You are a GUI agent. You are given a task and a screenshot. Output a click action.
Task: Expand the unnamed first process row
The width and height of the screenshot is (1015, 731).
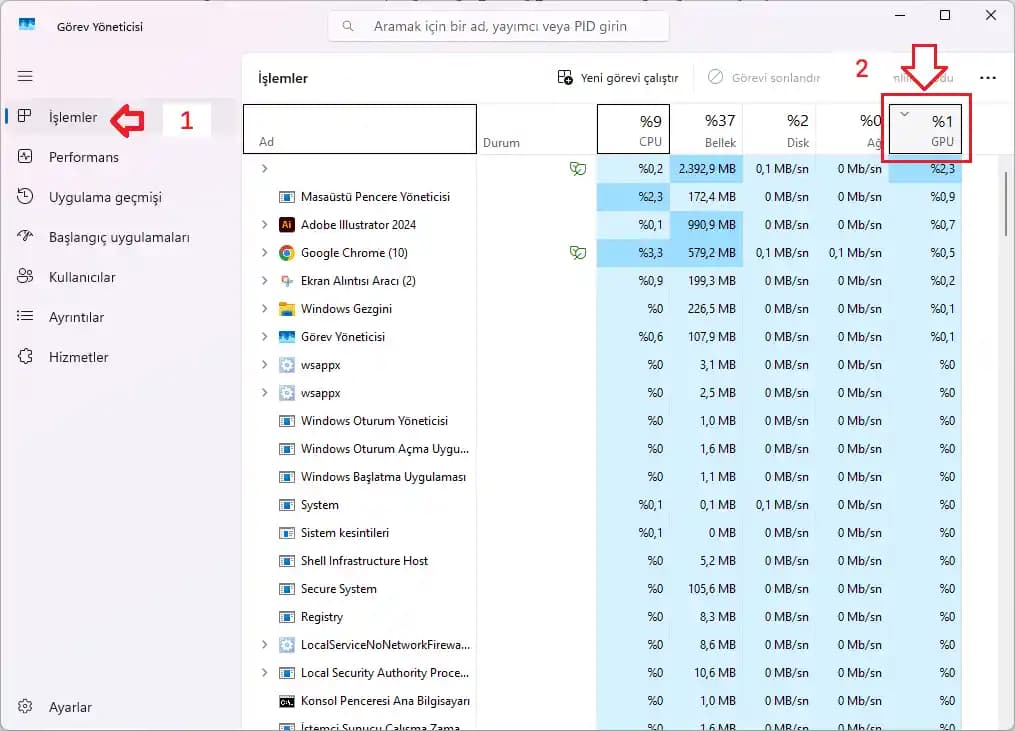point(264,168)
